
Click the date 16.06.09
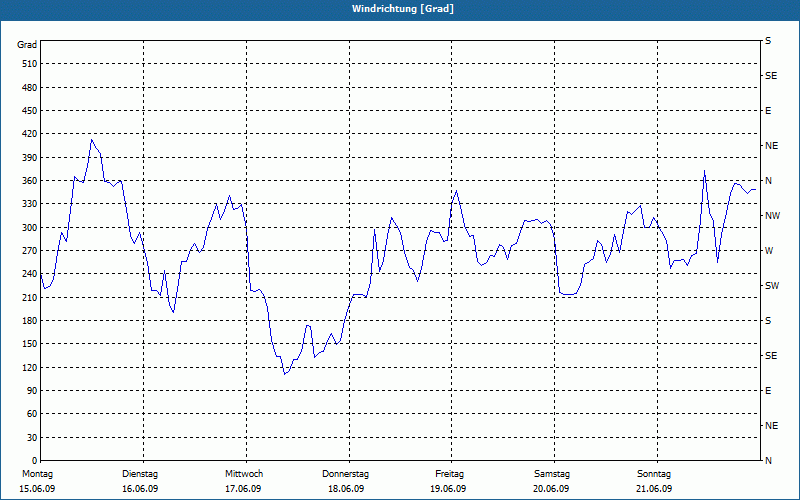[140, 489]
